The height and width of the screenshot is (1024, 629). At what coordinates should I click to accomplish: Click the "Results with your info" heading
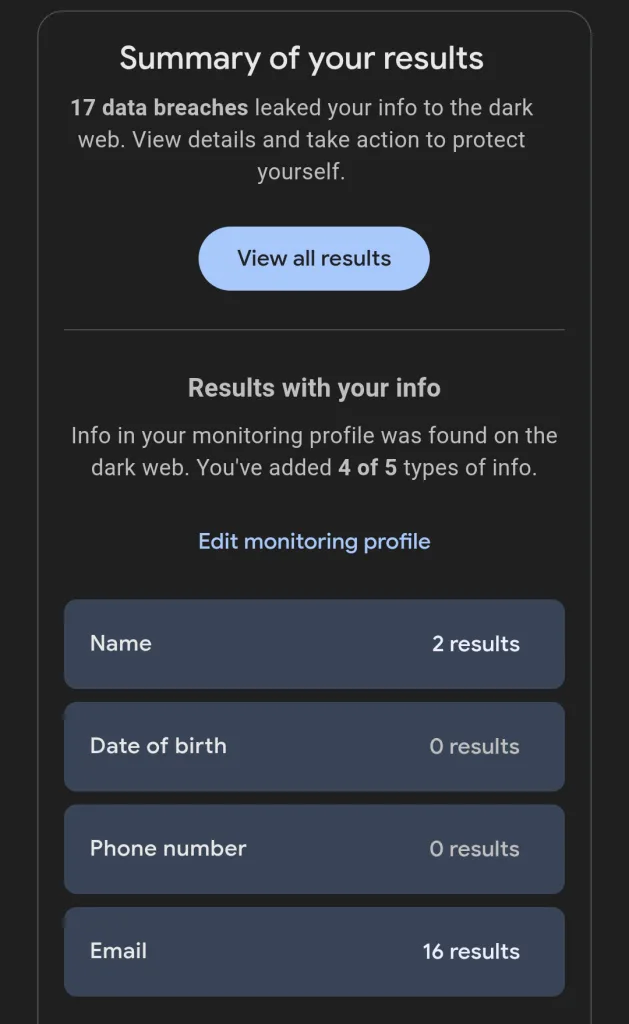tap(314, 388)
